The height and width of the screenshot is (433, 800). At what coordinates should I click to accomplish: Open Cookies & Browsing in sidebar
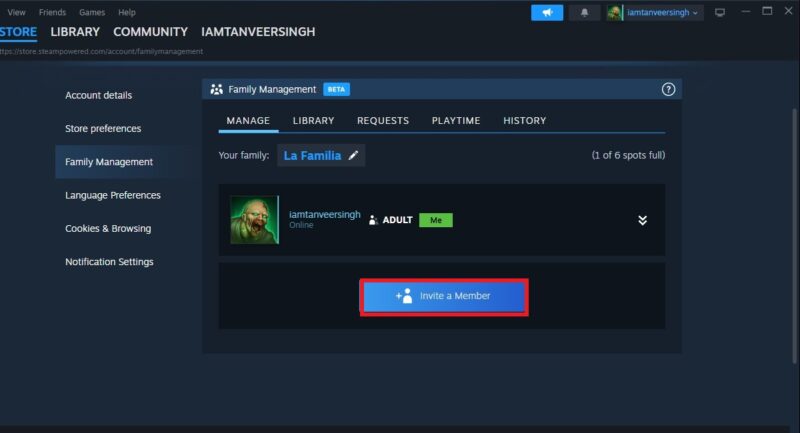pos(108,228)
